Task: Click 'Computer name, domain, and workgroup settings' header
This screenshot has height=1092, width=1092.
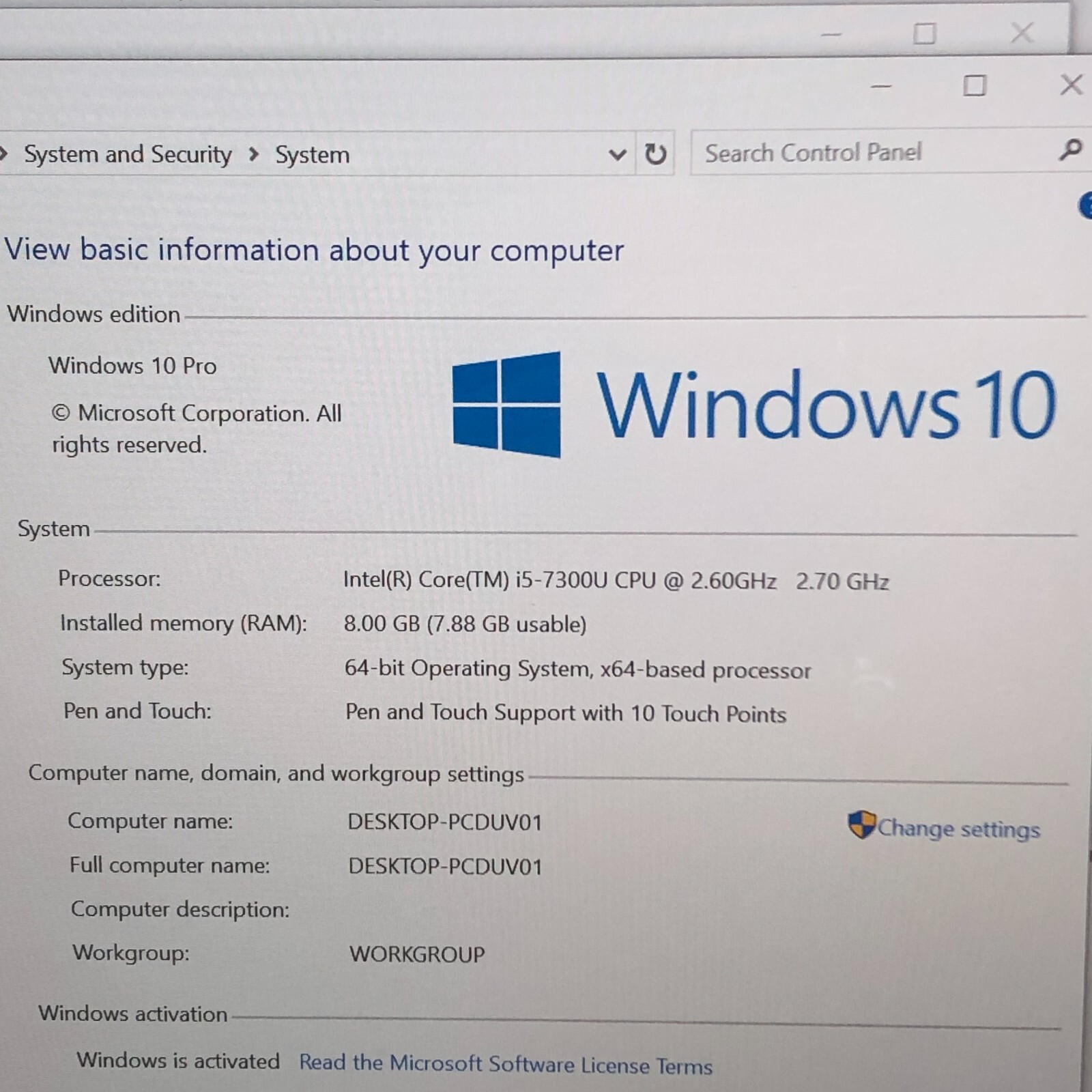Action: coord(276,773)
